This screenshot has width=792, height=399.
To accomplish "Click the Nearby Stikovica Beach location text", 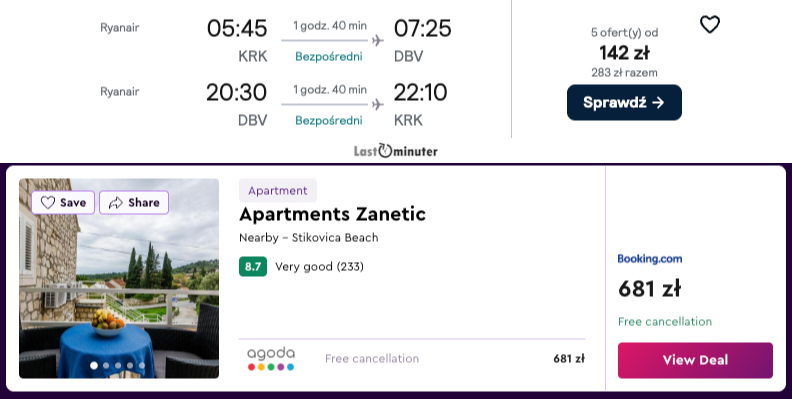I will pyautogui.click(x=309, y=238).
